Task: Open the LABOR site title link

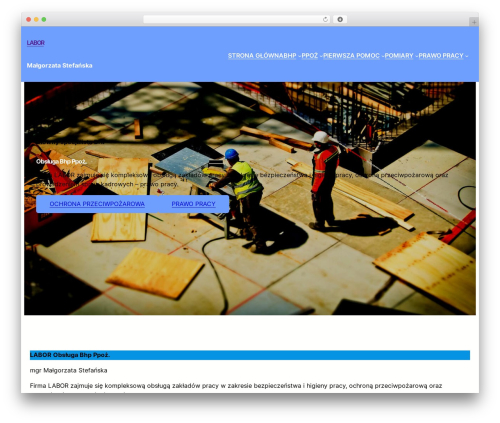Action: (36, 43)
